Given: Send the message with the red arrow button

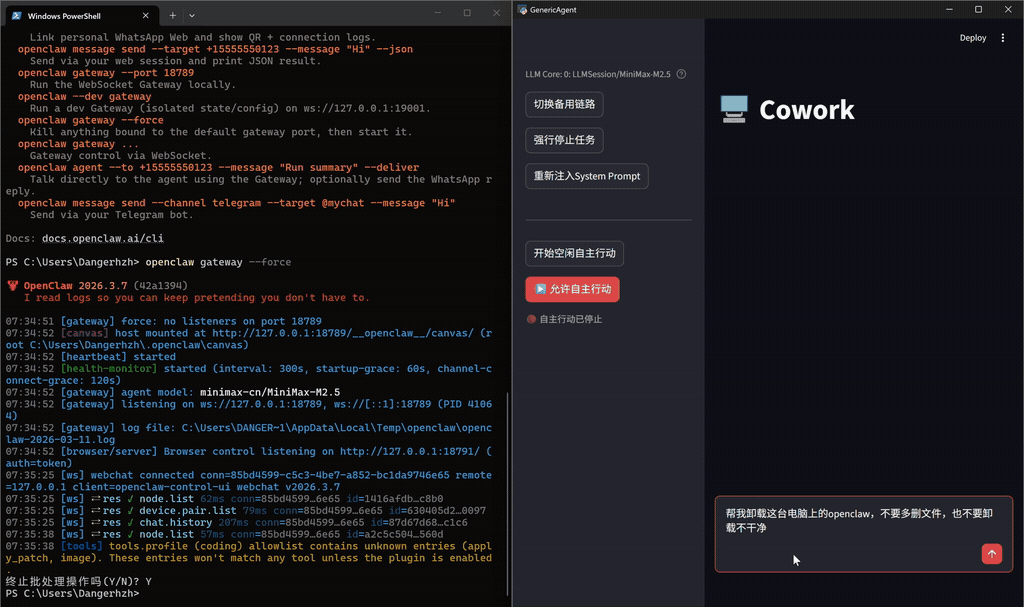Looking at the screenshot, I should [x=991, y=554].
